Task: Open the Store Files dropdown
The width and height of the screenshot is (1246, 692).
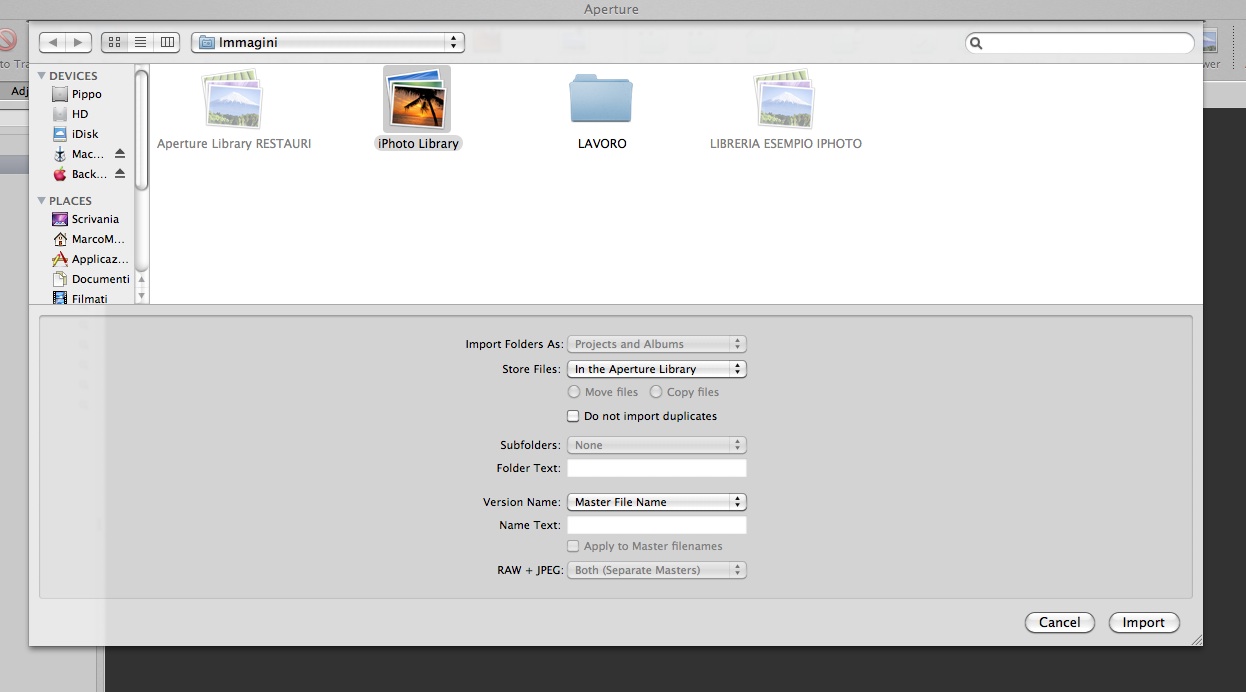Action: pos(657,369)
